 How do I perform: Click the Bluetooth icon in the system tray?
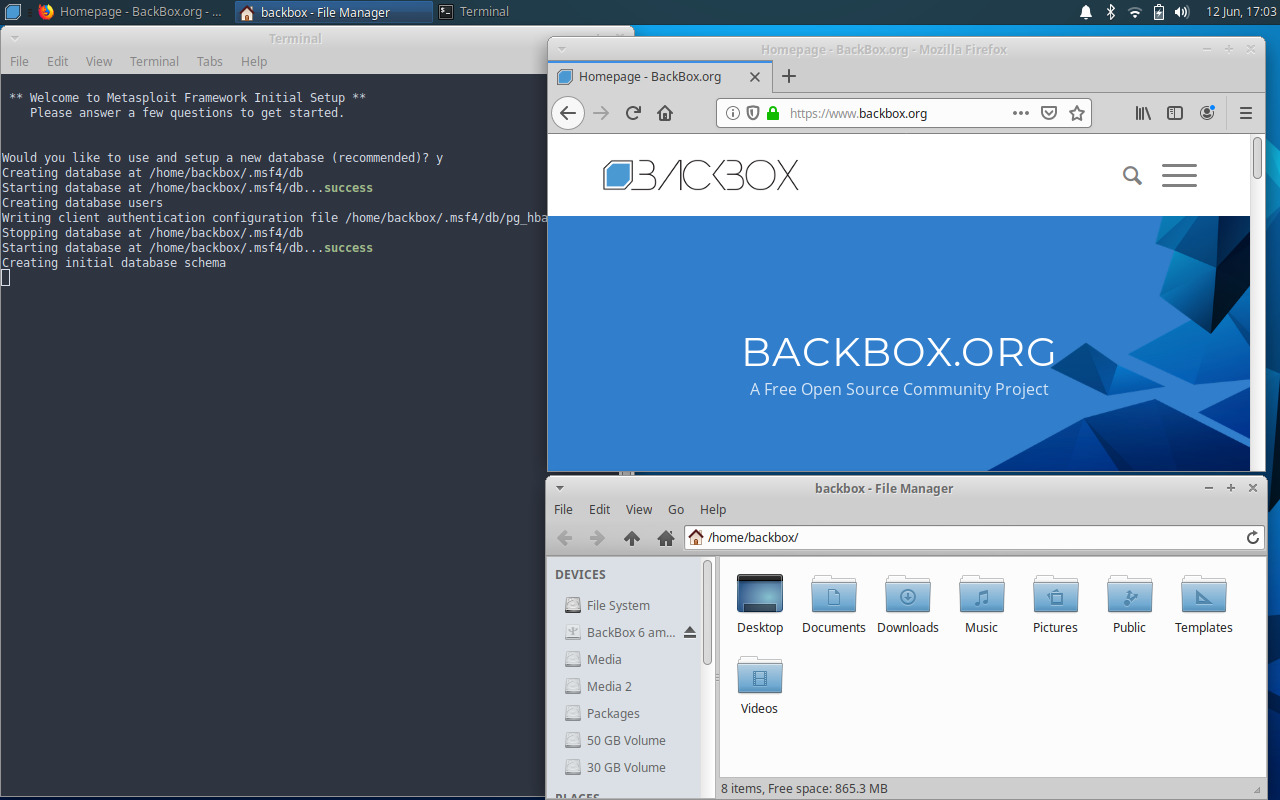click(1110, 12)
